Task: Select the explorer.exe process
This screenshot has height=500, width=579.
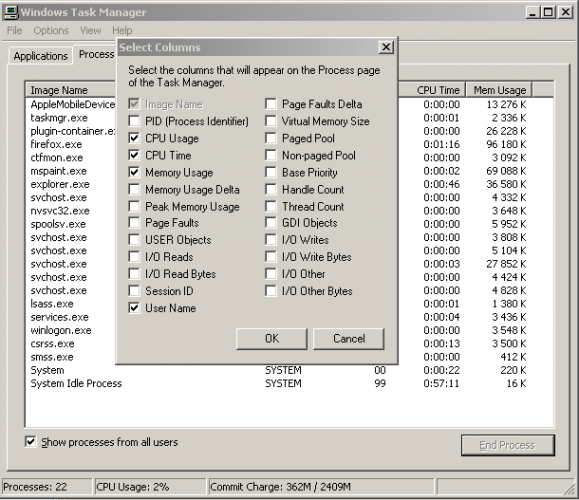Action: pos(60,184)
